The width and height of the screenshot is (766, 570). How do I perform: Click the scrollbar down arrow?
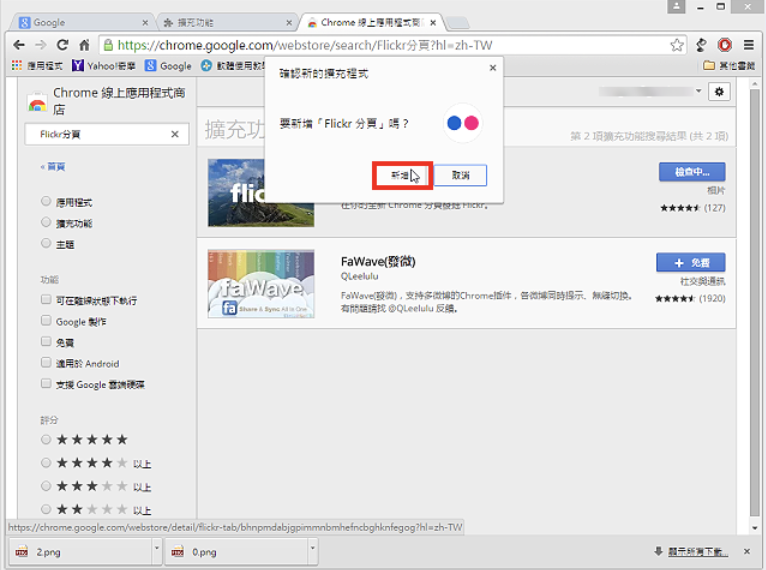pyautogui.click(x=755, y=528)
